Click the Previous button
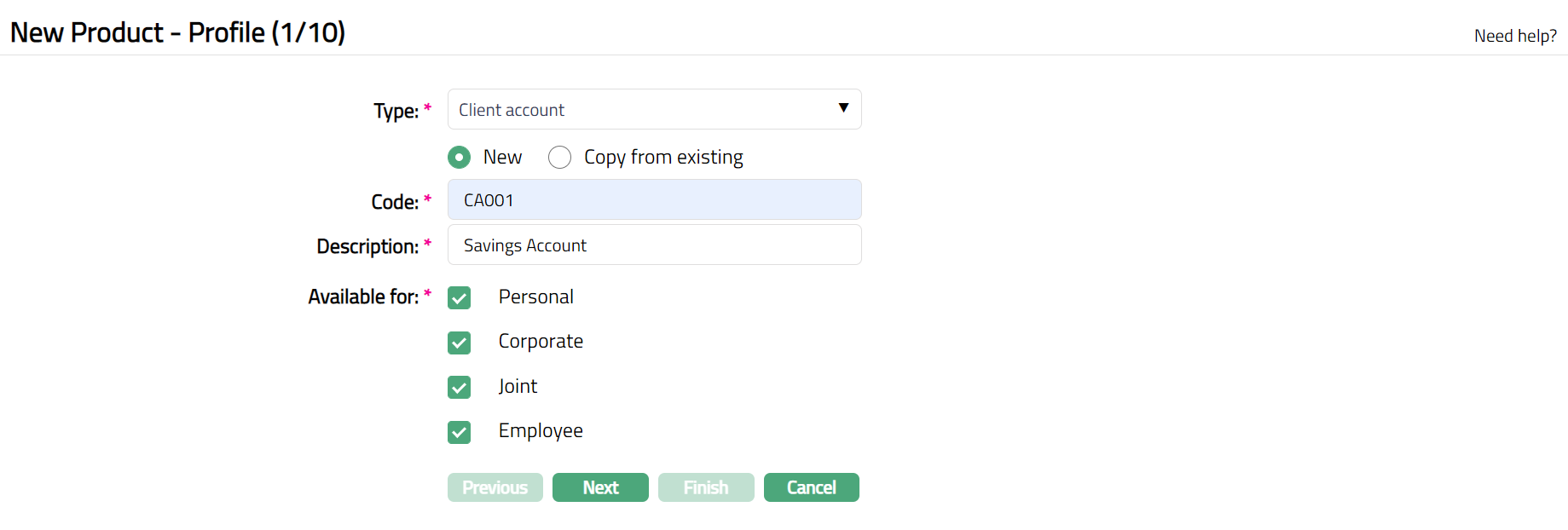The image size is (1568, 530). pos(495,487)
